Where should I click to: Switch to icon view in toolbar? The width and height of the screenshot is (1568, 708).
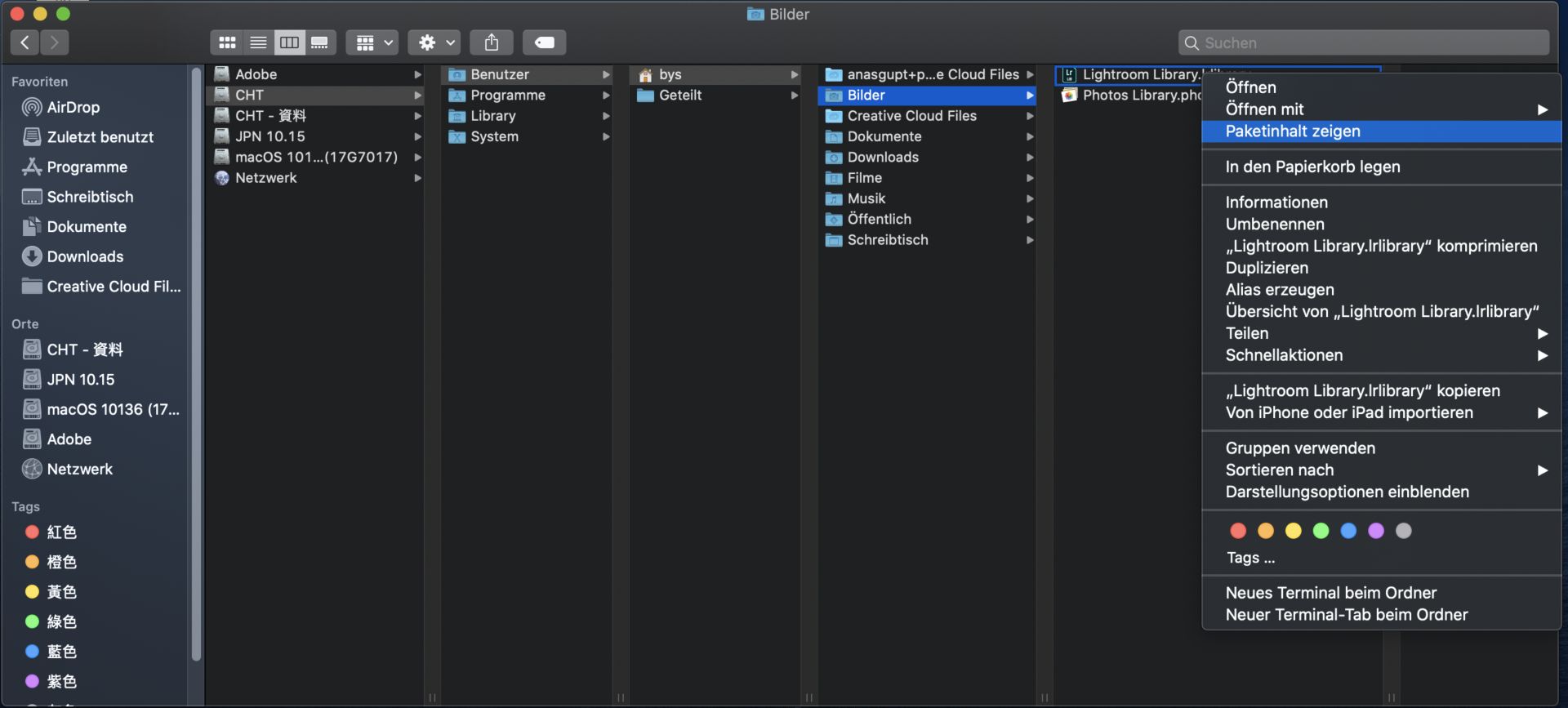tap(227, 42)
